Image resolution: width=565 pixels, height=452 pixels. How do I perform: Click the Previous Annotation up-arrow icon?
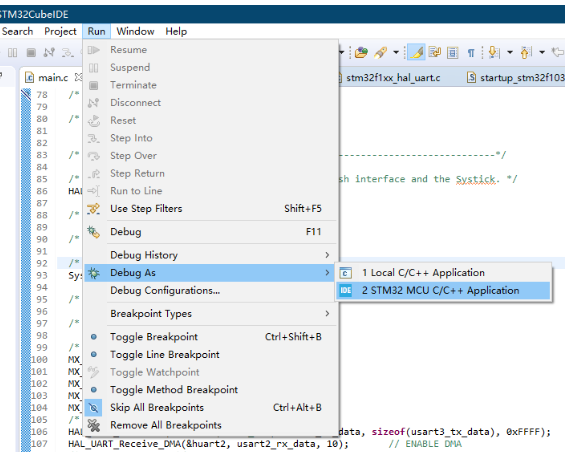[x=526, y=53]
